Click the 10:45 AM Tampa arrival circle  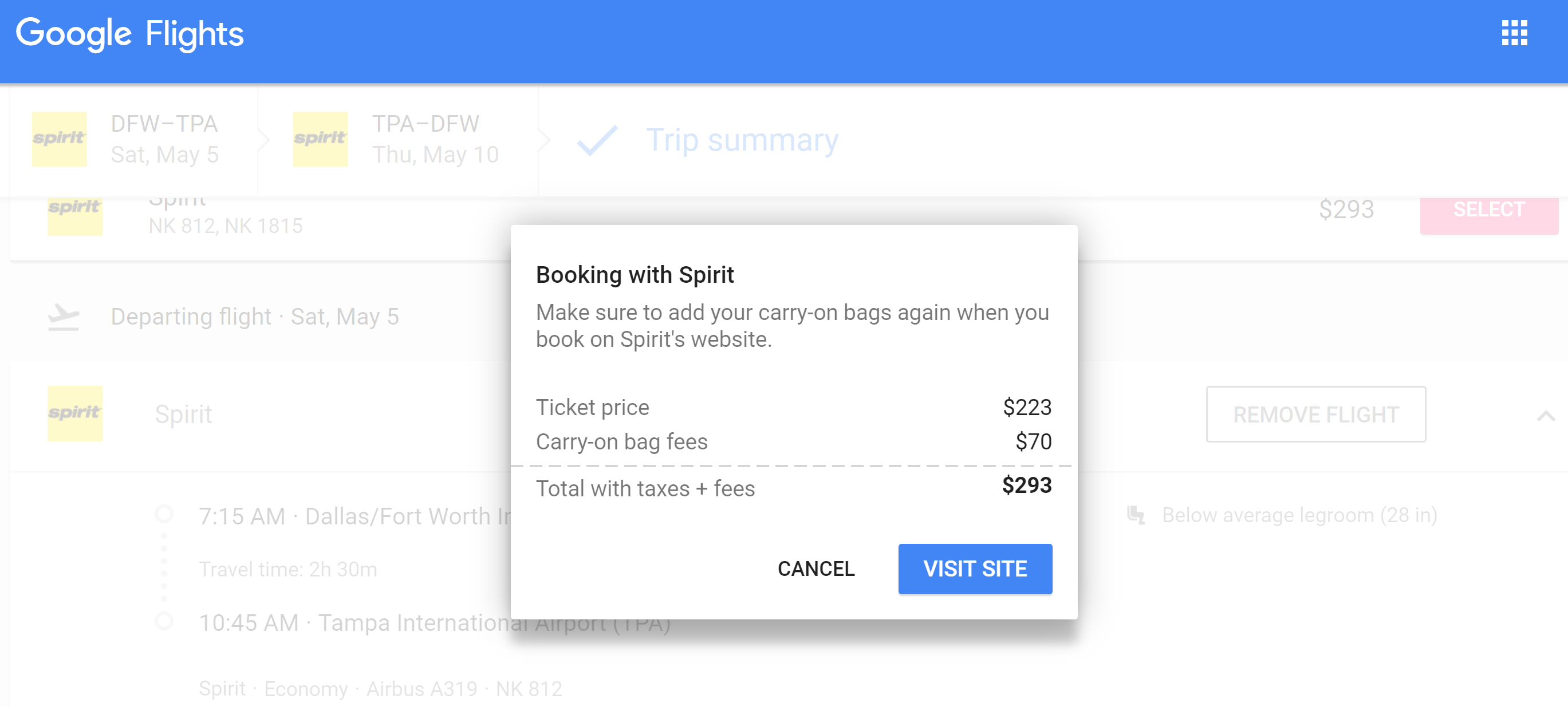164,621
